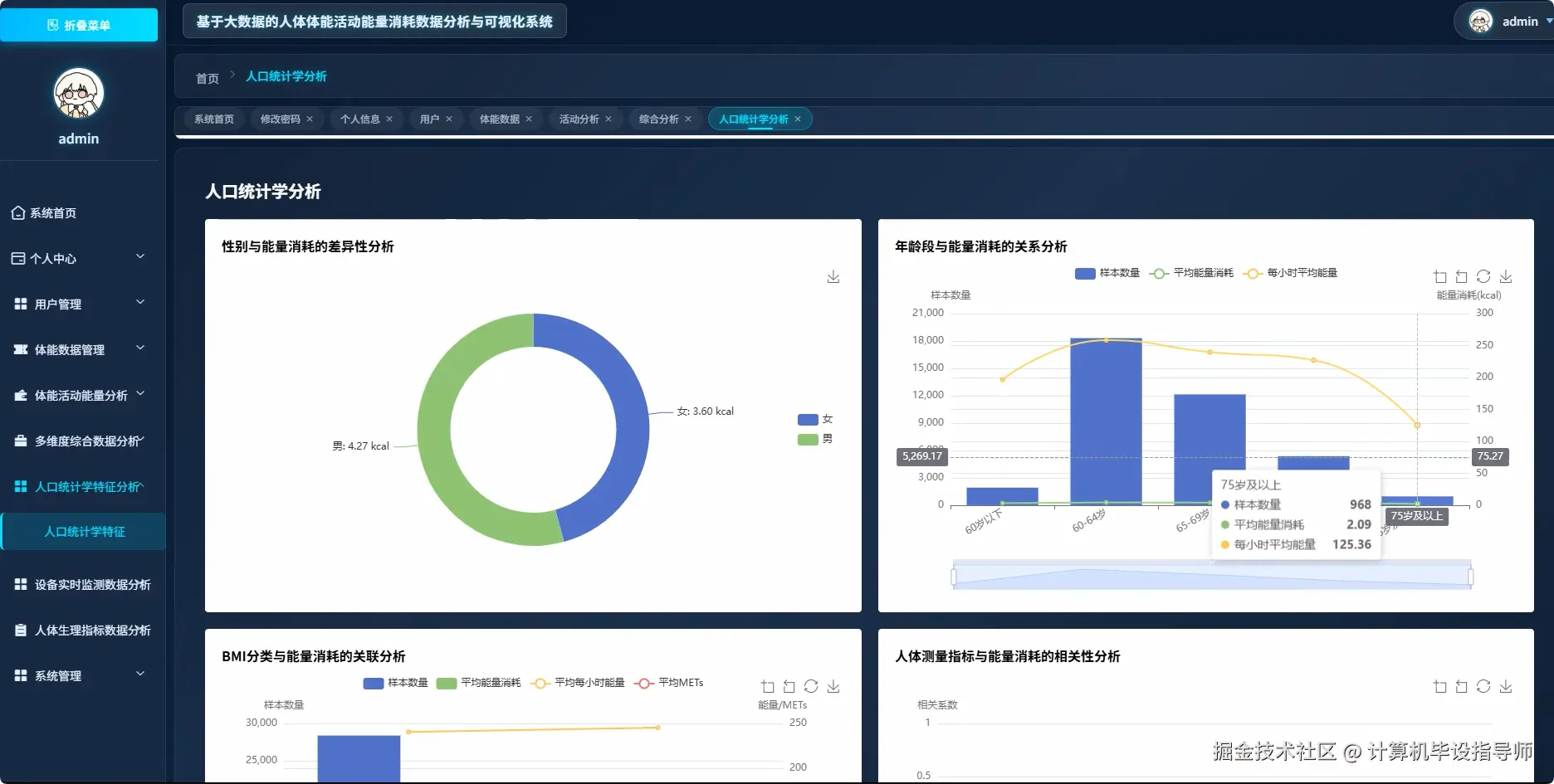Toggle 平均能量消耗 series in BMI chart legend
1554x784 pixels.
click(x=479, y=683)
